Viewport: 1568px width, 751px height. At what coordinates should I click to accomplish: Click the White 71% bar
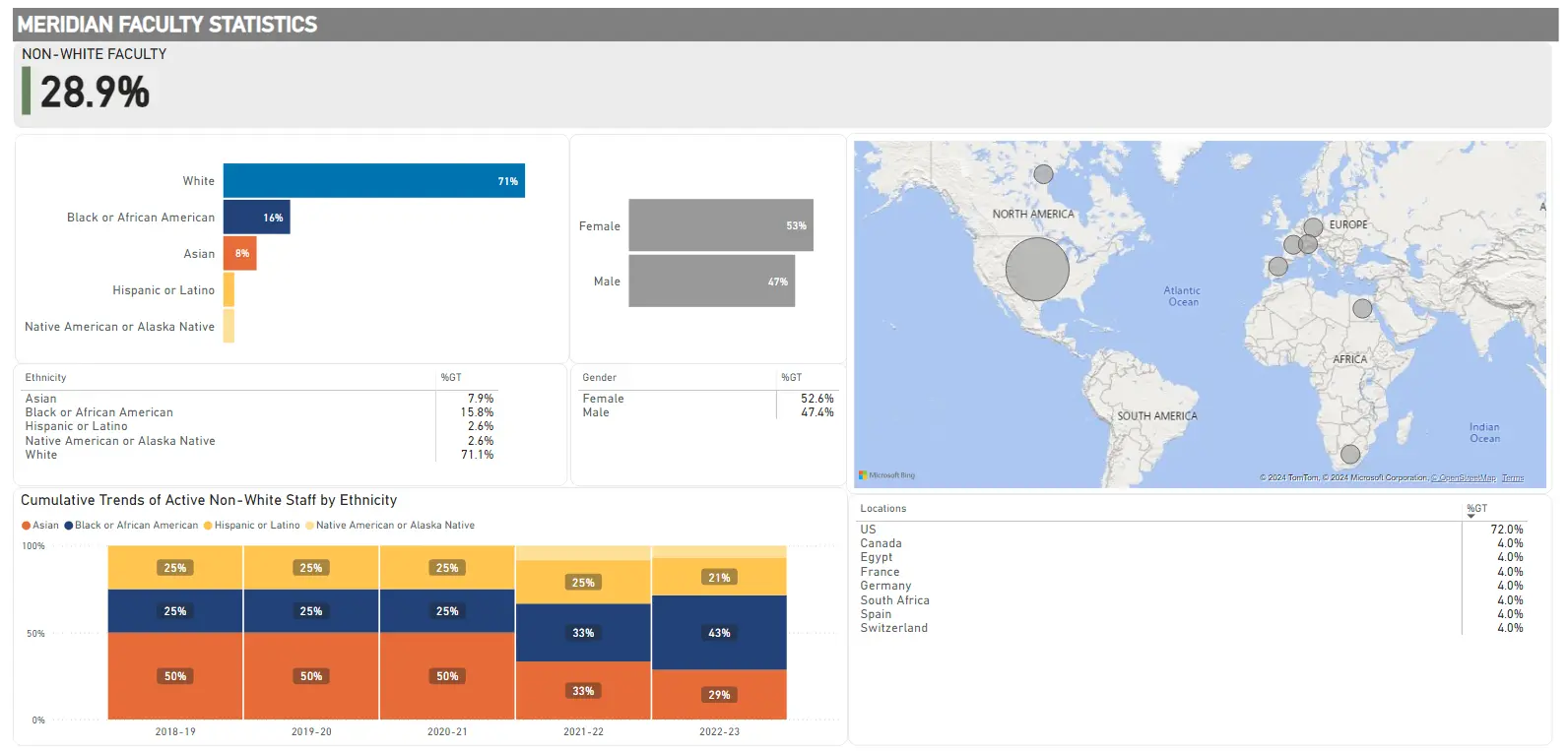click(x=374, y=181)
